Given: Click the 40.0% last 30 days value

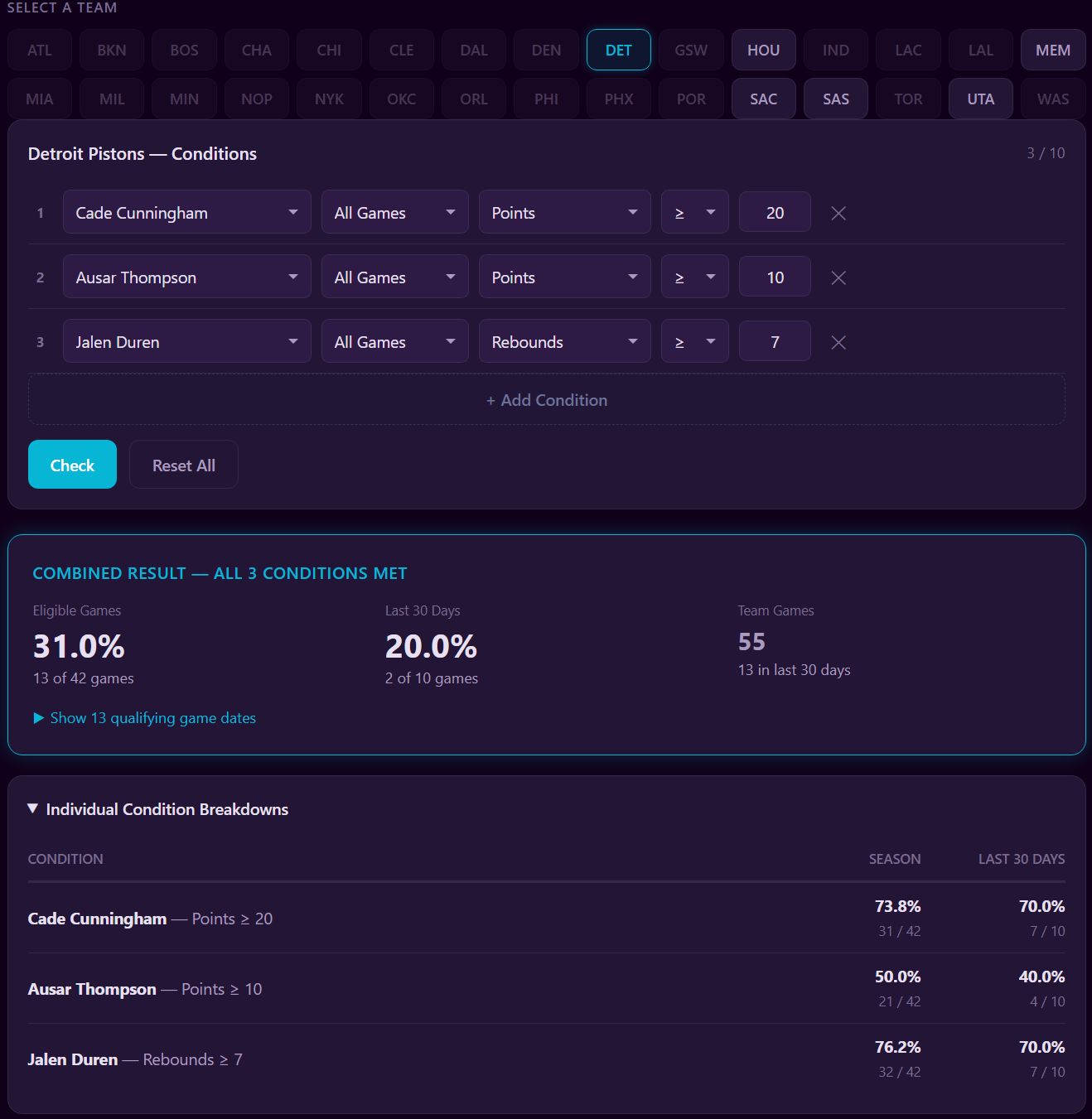Looking at the screenshot, I should pos(1042,977).
